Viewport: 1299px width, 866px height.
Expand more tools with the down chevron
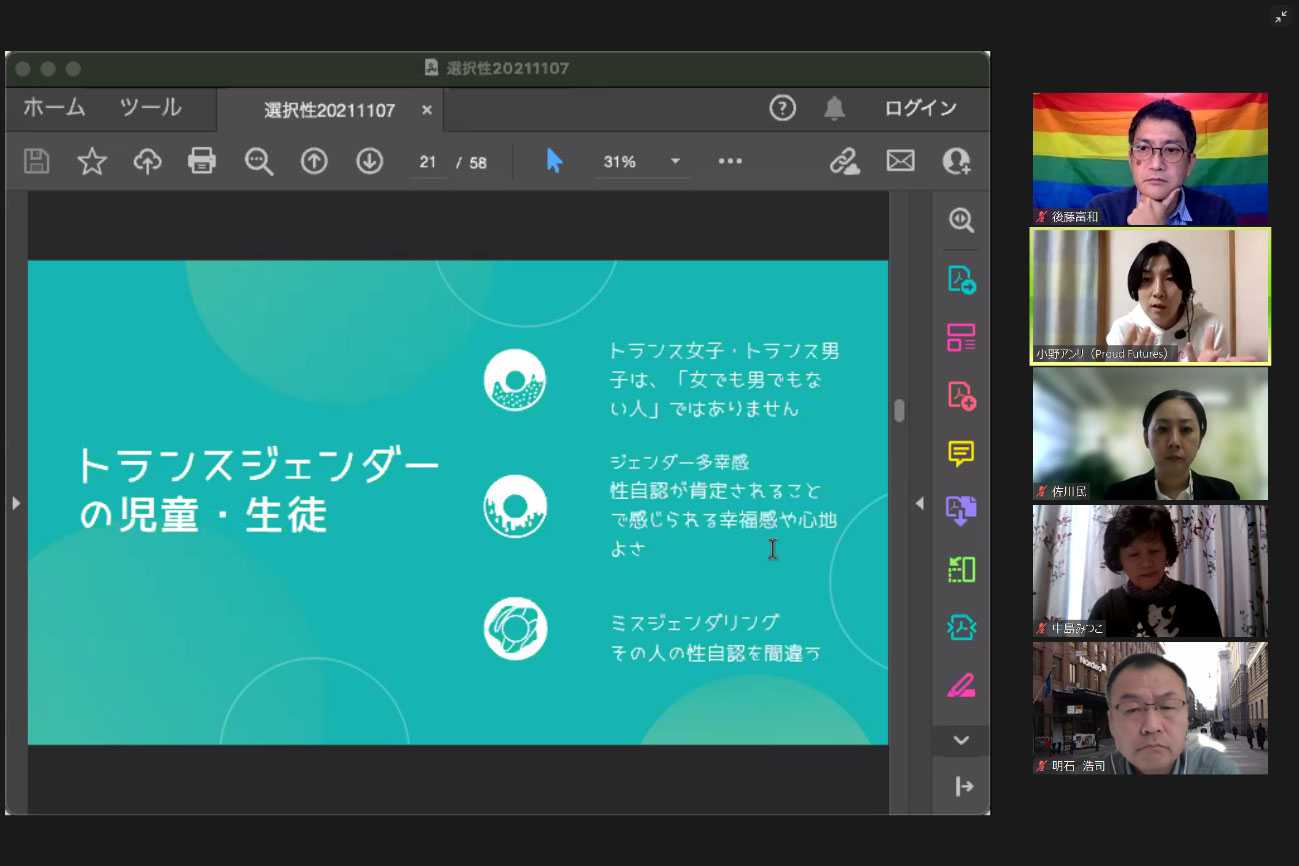point(961,740)
